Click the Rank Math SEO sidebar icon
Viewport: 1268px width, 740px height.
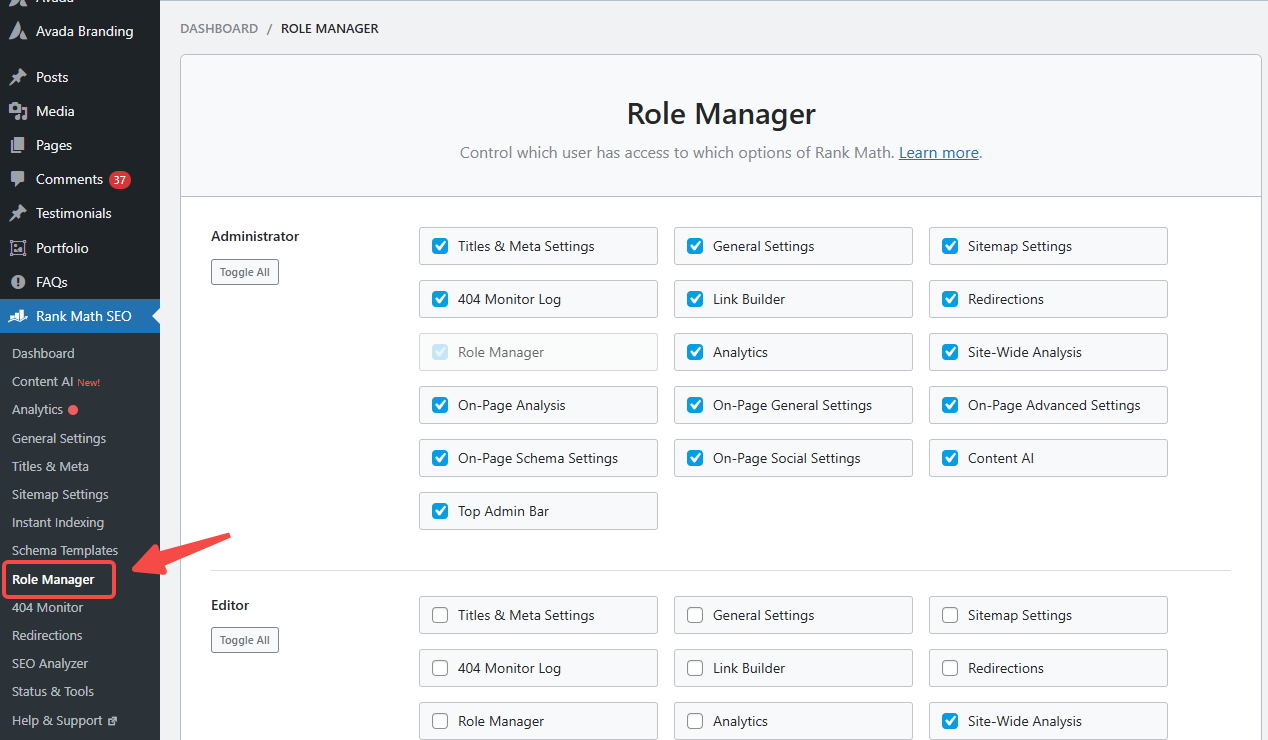20,315
